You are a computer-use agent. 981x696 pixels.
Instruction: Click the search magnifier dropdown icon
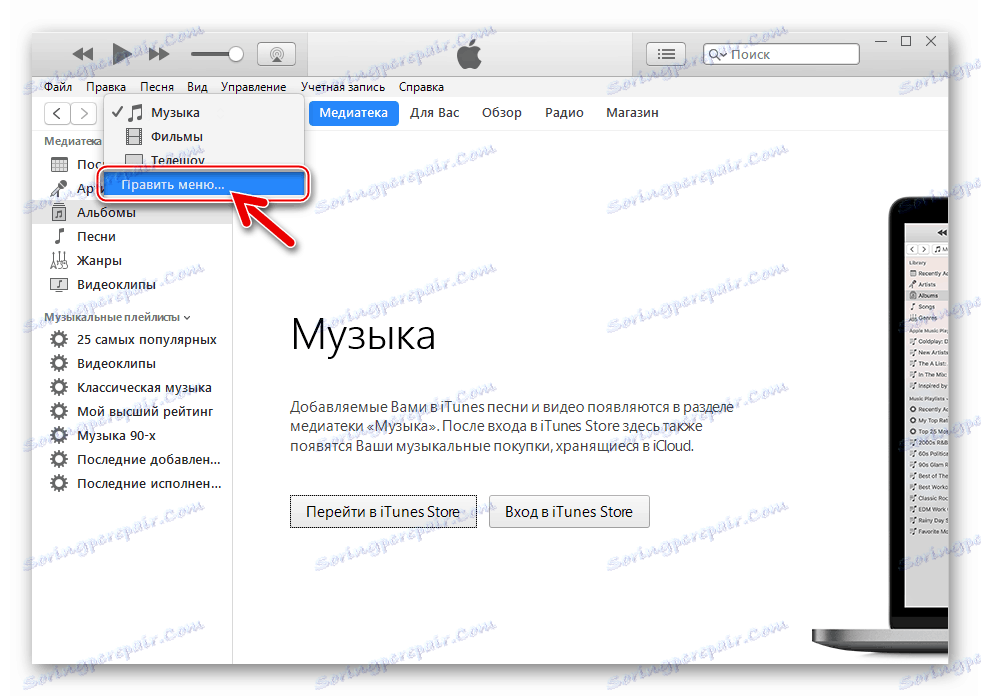pos(716,54)
